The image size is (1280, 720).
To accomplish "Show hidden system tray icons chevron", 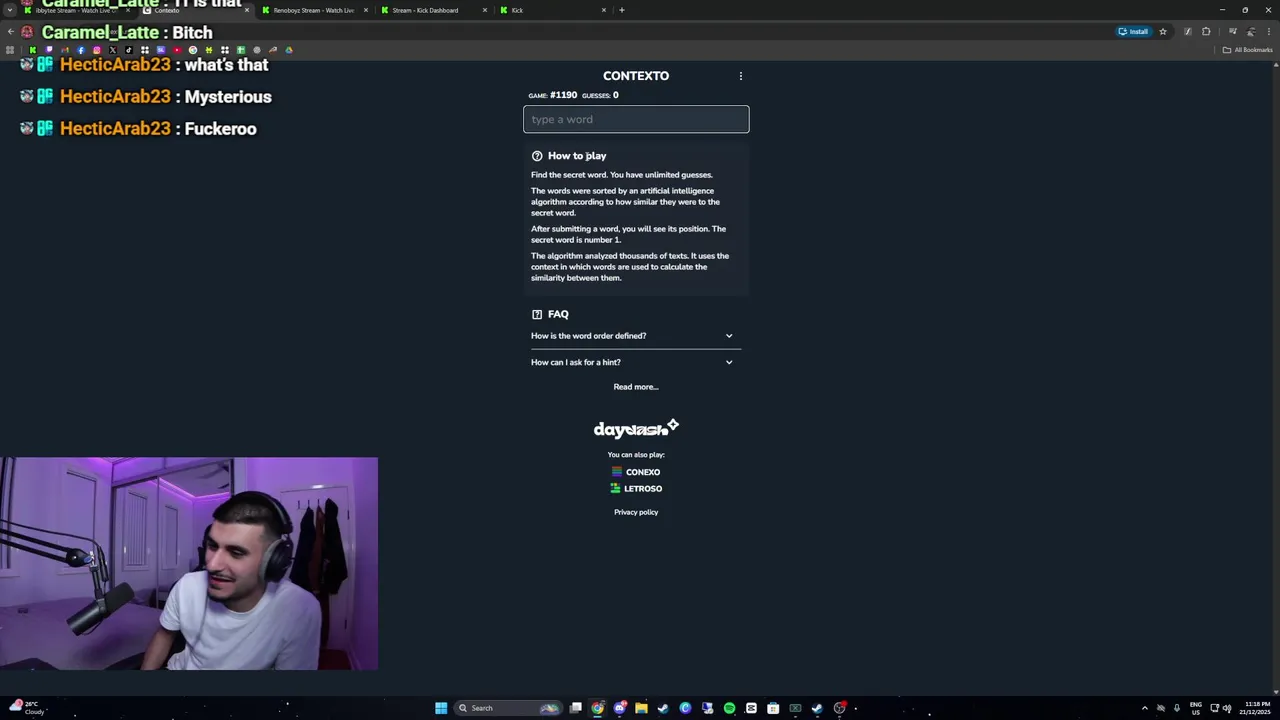I will click(x=1145, y=708).
